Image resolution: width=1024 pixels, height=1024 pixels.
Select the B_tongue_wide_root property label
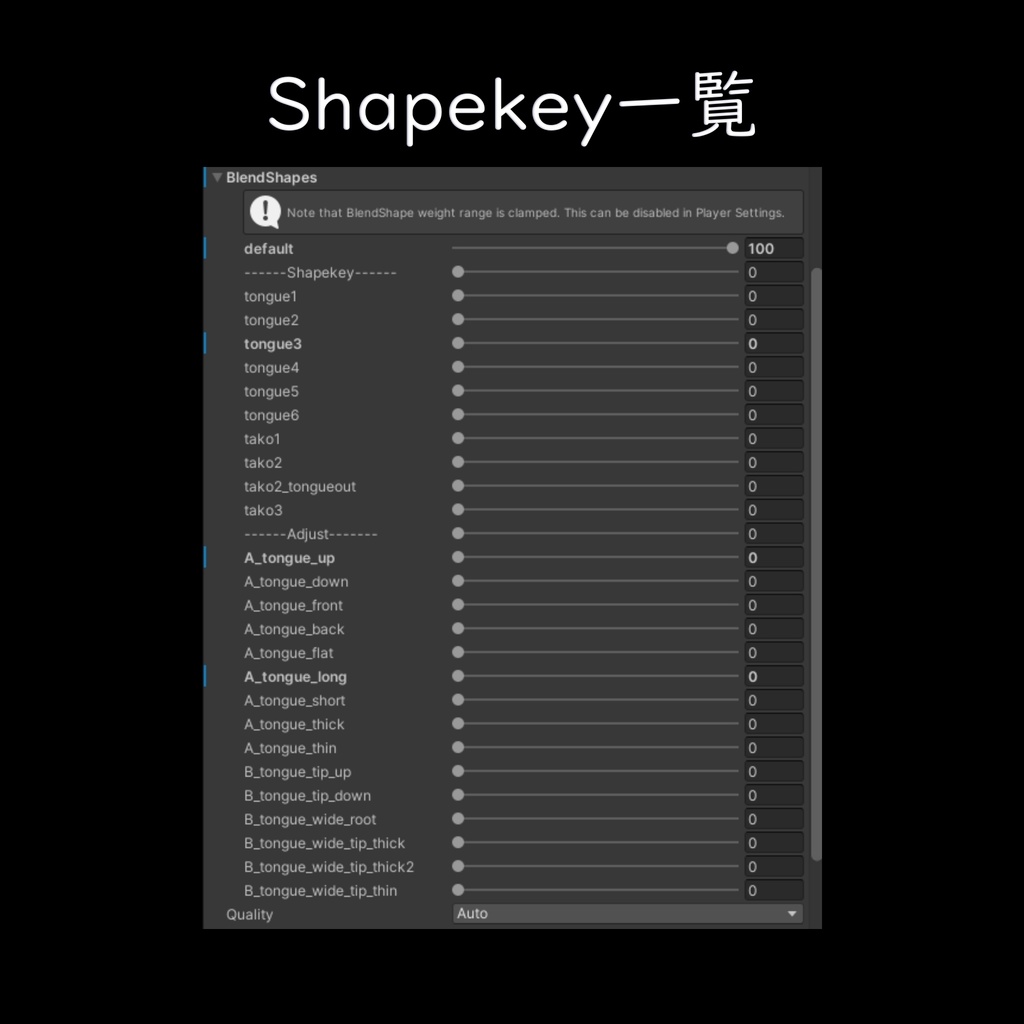[x=310, y=820]
